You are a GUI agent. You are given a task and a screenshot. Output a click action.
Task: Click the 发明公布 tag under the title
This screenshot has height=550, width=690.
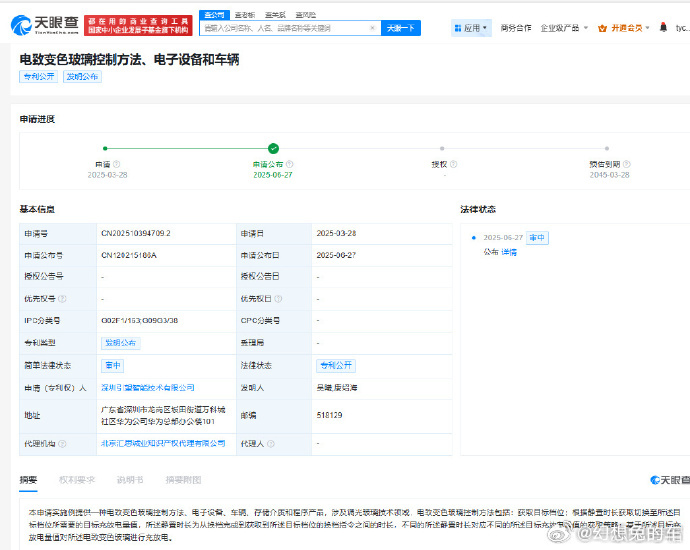tap(82, 77)
